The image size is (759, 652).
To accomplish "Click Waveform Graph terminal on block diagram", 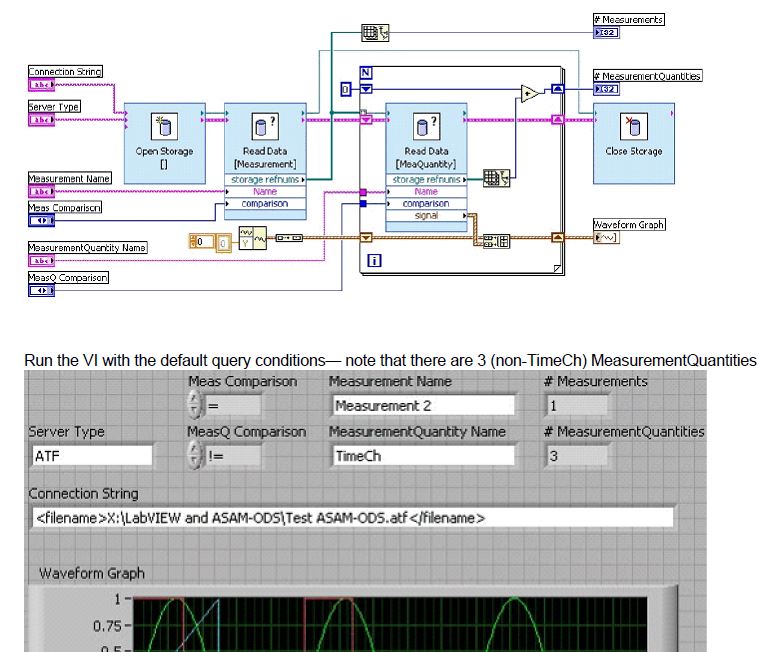I will coord(606,238).
